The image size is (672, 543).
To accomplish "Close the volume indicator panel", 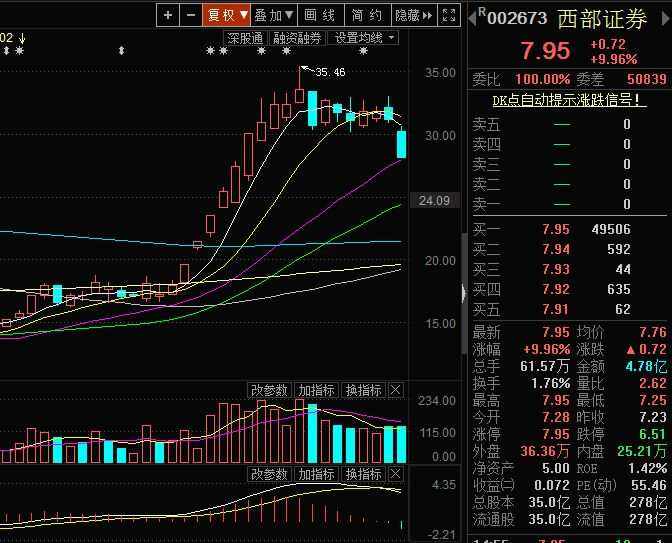I will point(395,390).
